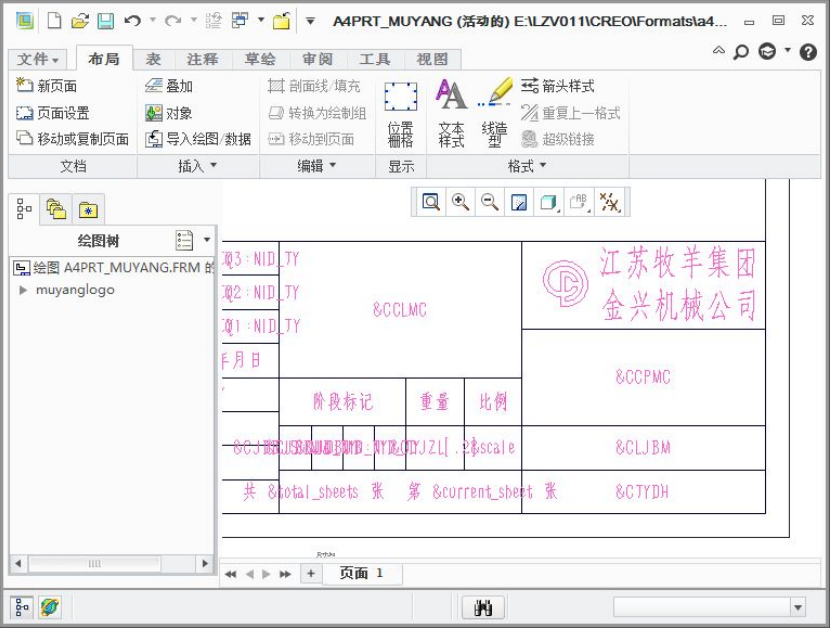Click the Windows switcher icon
The image size is (831, 628).
point(240,21)
